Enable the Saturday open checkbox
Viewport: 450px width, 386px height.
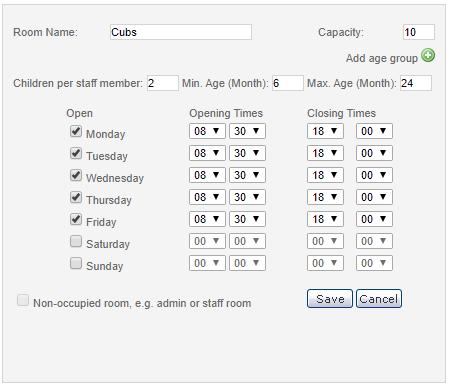coord(76,241)
